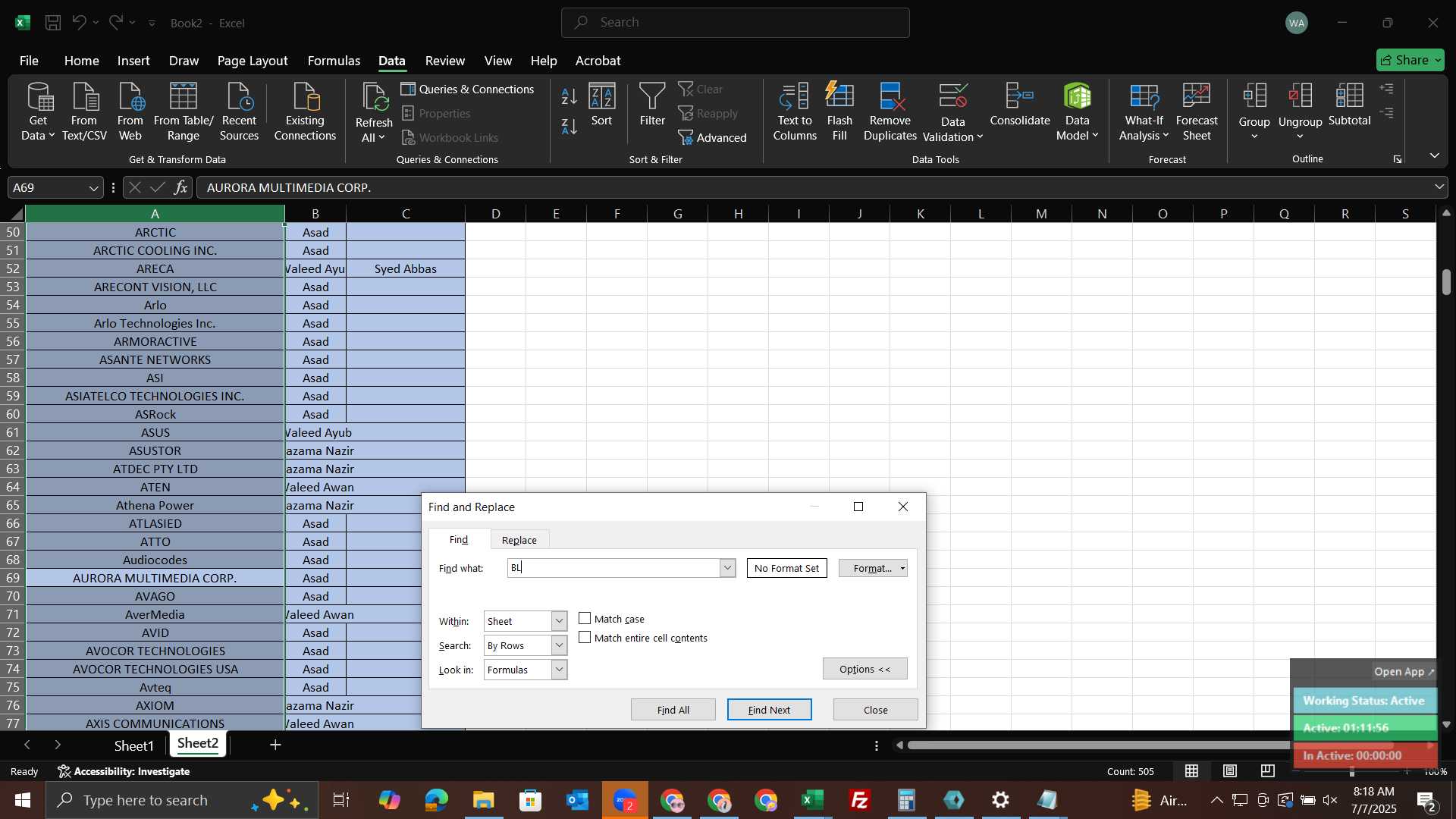Save the workbook with floppy icon
This screenshot has width=1456, height=819.
coord(53,23)
